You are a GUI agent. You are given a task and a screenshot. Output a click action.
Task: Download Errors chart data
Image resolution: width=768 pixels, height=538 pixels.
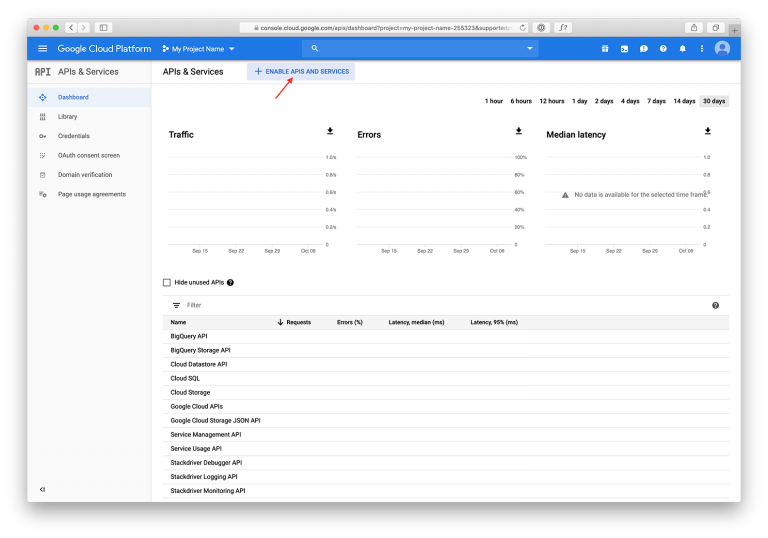tap(519, 131)
